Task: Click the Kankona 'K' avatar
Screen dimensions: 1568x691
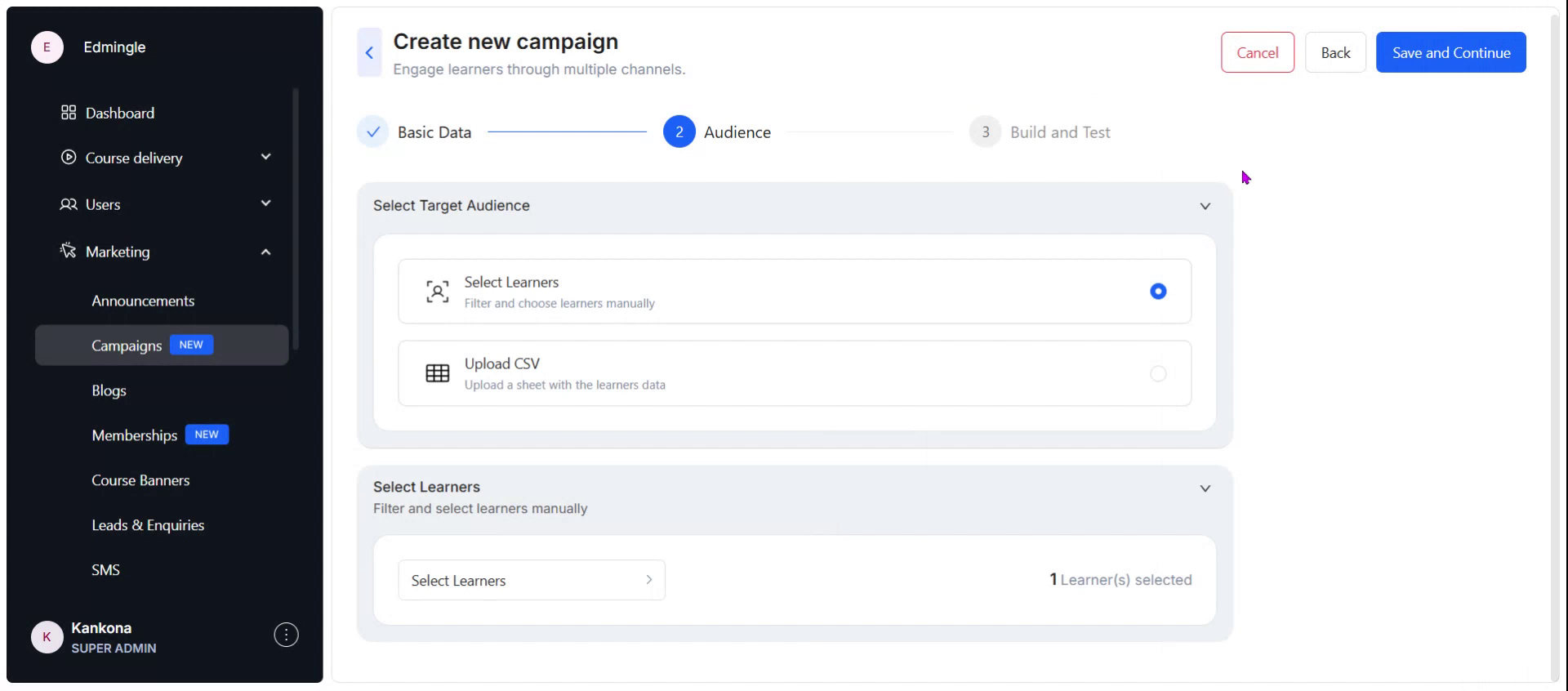Action: coord(47,637)
